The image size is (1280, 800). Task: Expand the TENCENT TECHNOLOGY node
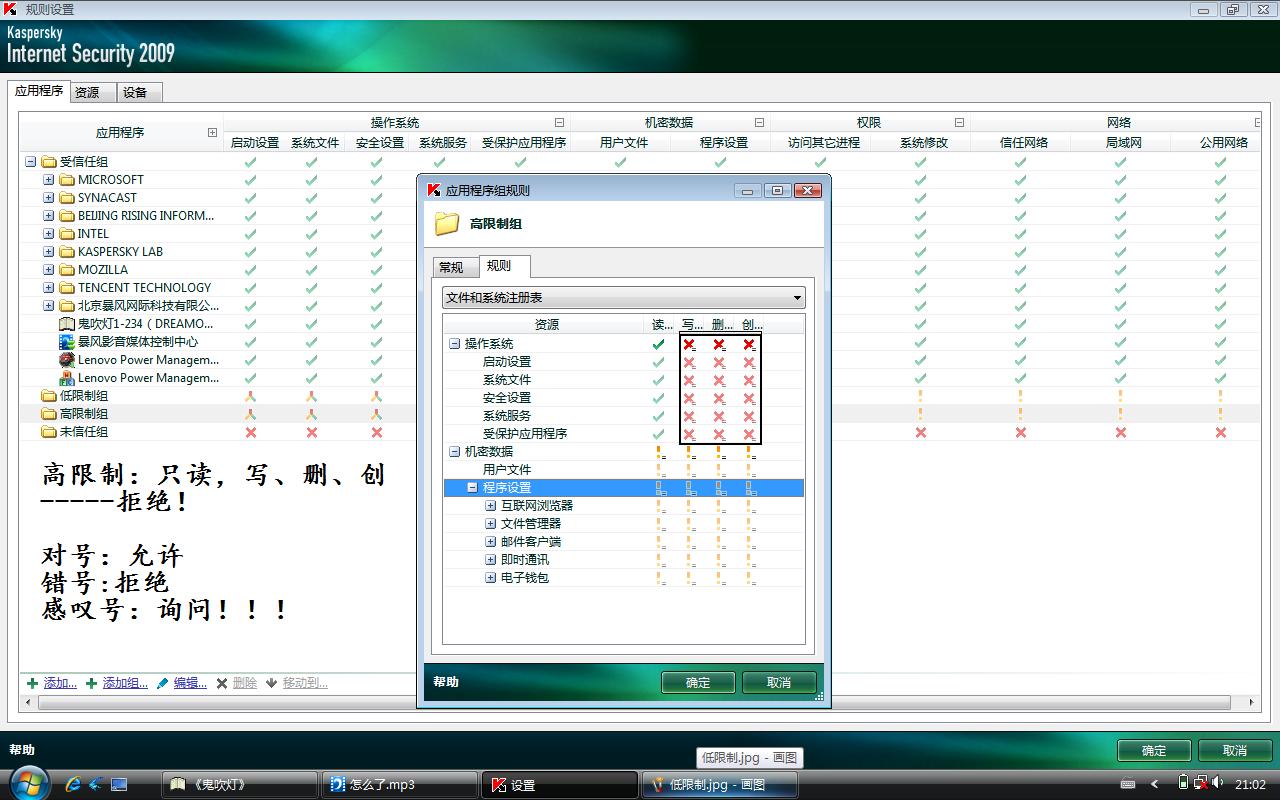click(48, 288)
